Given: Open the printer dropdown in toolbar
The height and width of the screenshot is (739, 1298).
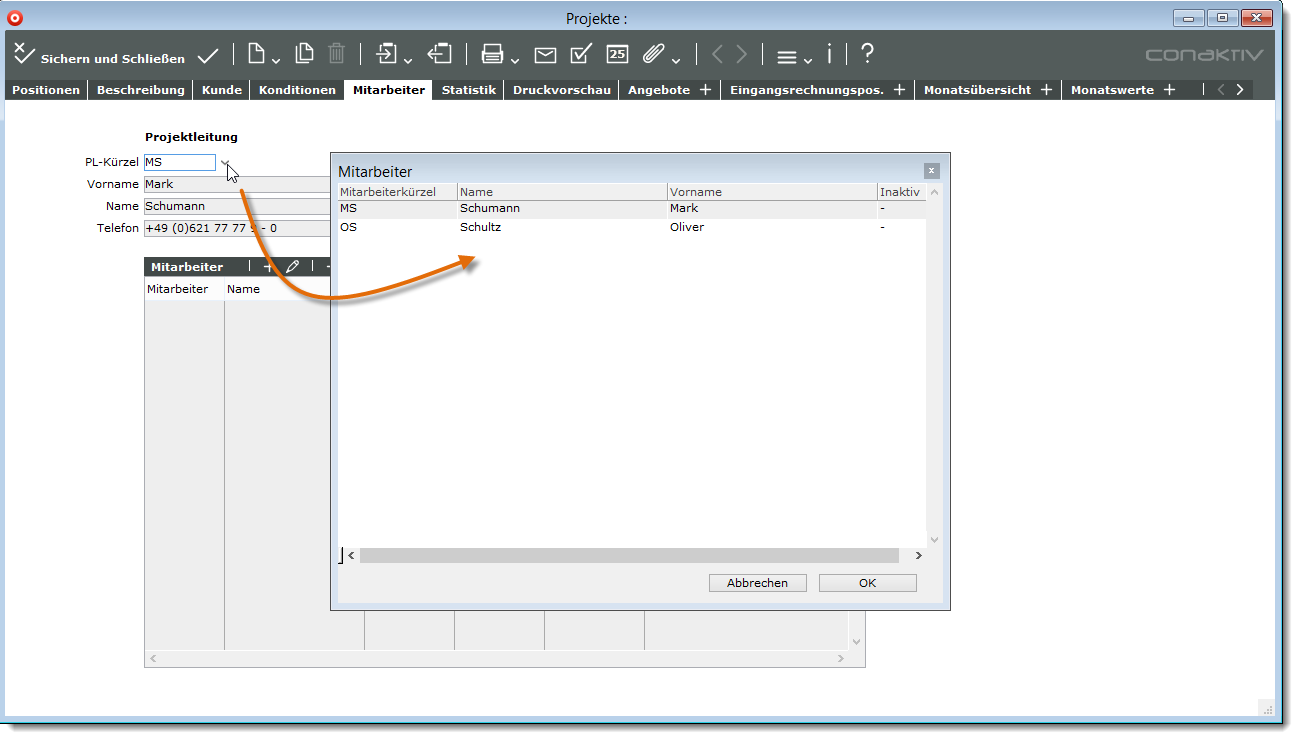Looking at the screenshot, I should click(514, 60).
